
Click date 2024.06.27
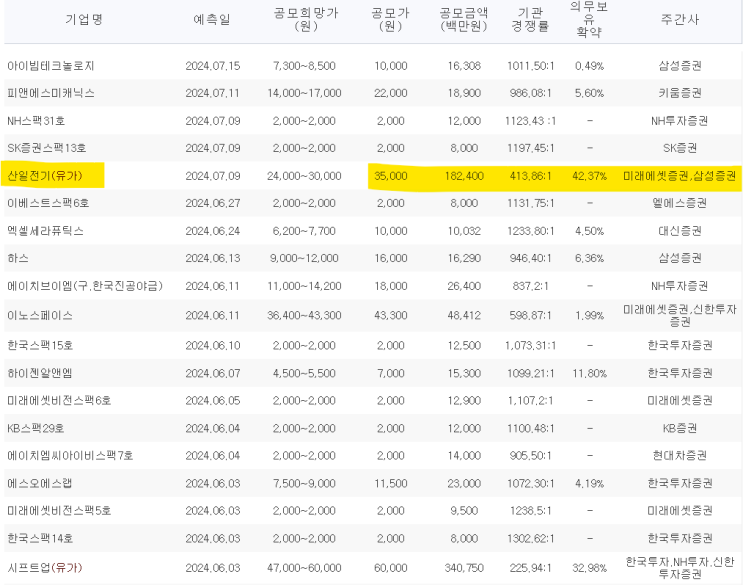pos(213,203)
